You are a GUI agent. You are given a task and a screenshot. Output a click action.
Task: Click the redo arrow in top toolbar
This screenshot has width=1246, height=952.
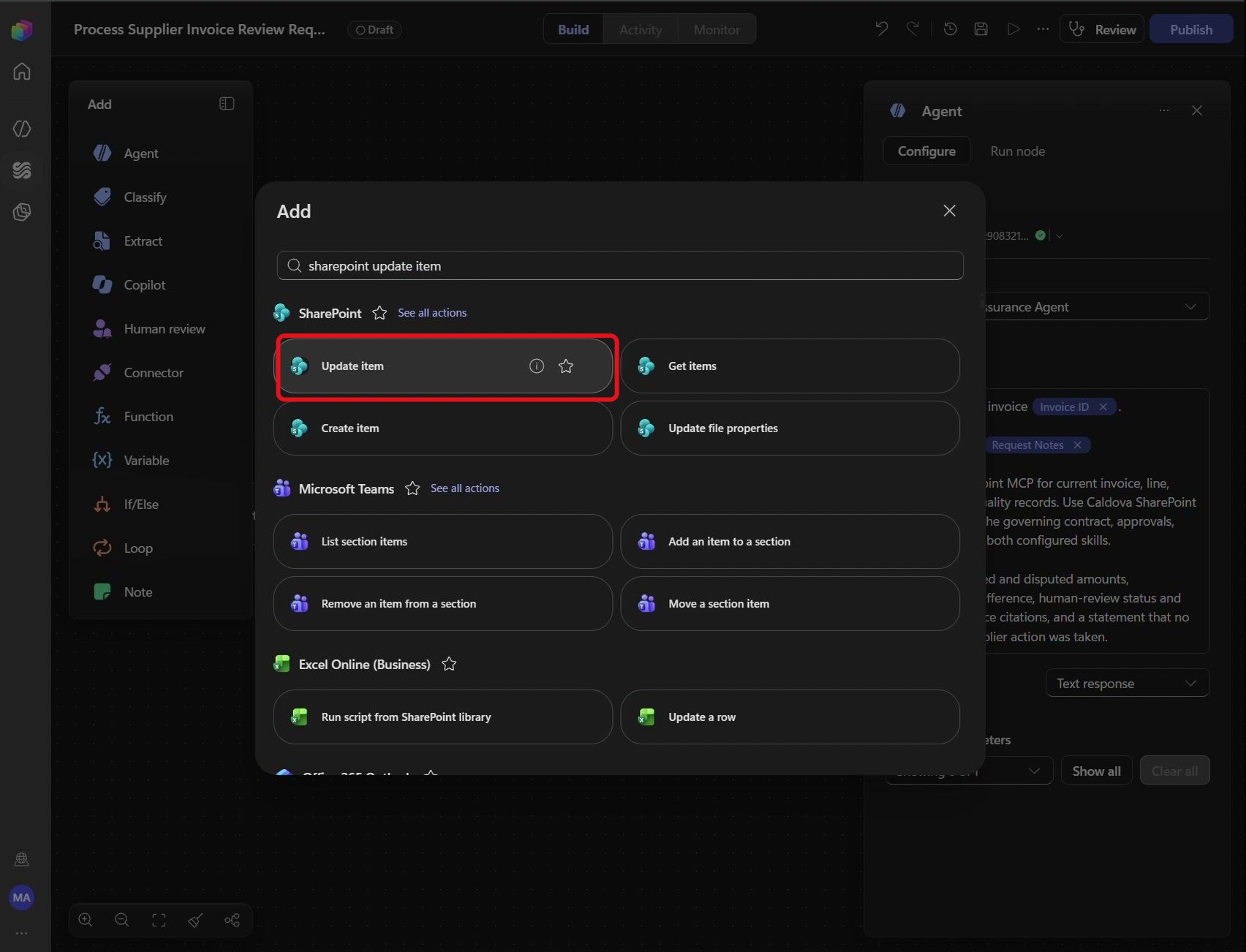913,29
